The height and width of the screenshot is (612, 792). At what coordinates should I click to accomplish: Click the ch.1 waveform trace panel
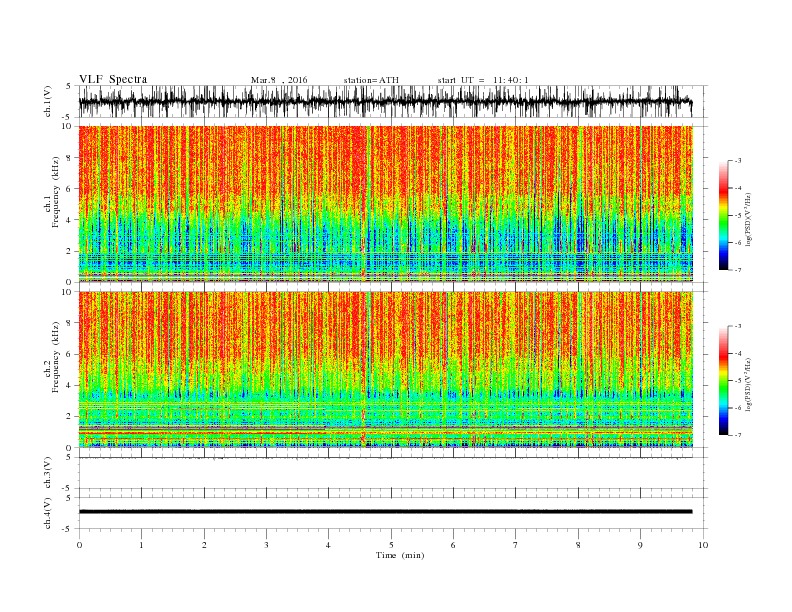point(393,101)
